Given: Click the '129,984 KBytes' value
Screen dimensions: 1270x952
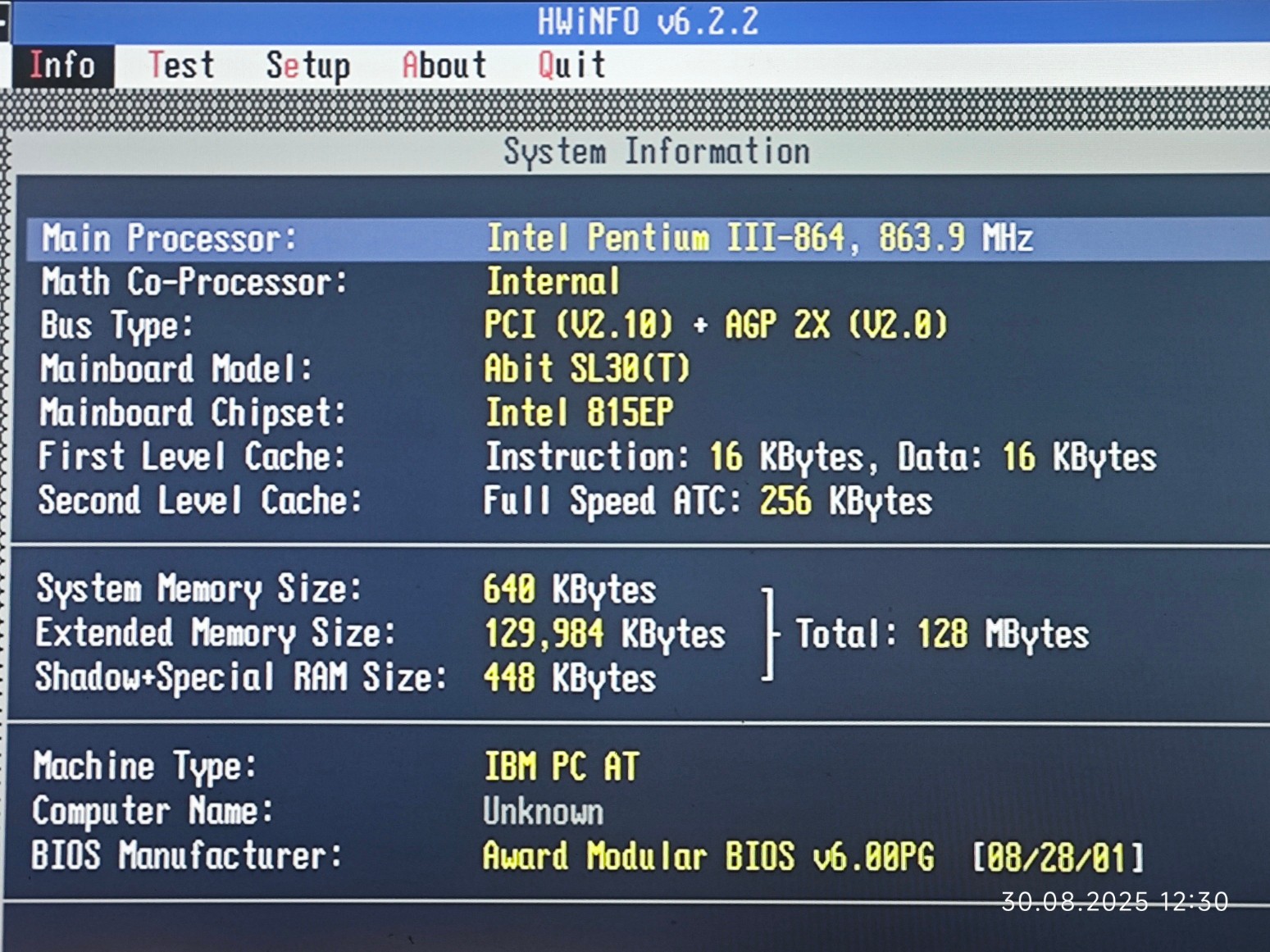Looking at the screenshot, I should point(605,634).
